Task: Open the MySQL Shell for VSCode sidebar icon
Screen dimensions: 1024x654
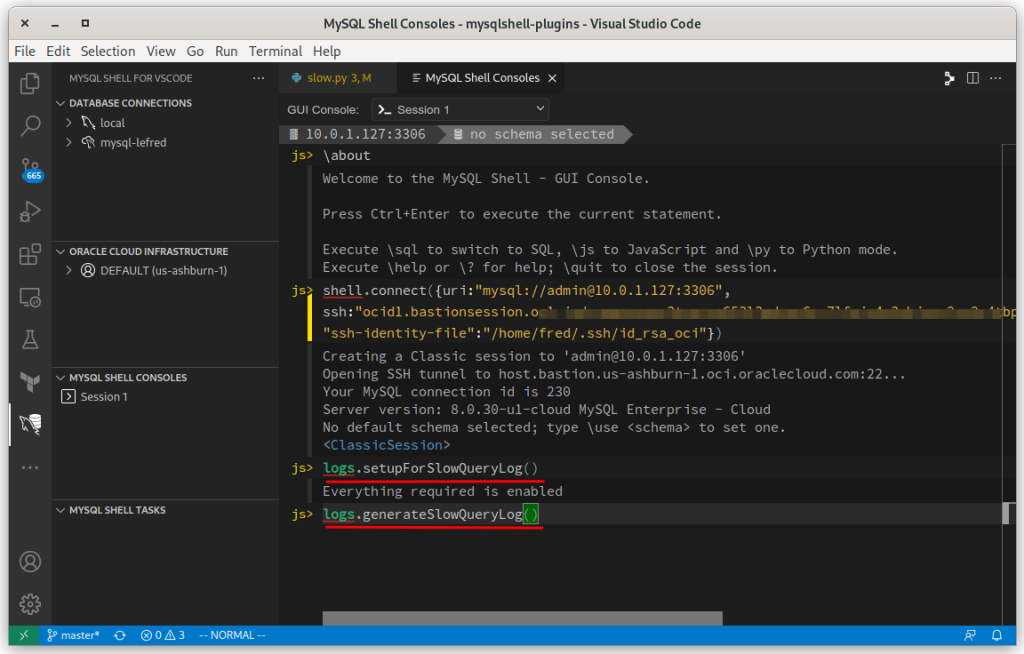Action: pos(30,424)
